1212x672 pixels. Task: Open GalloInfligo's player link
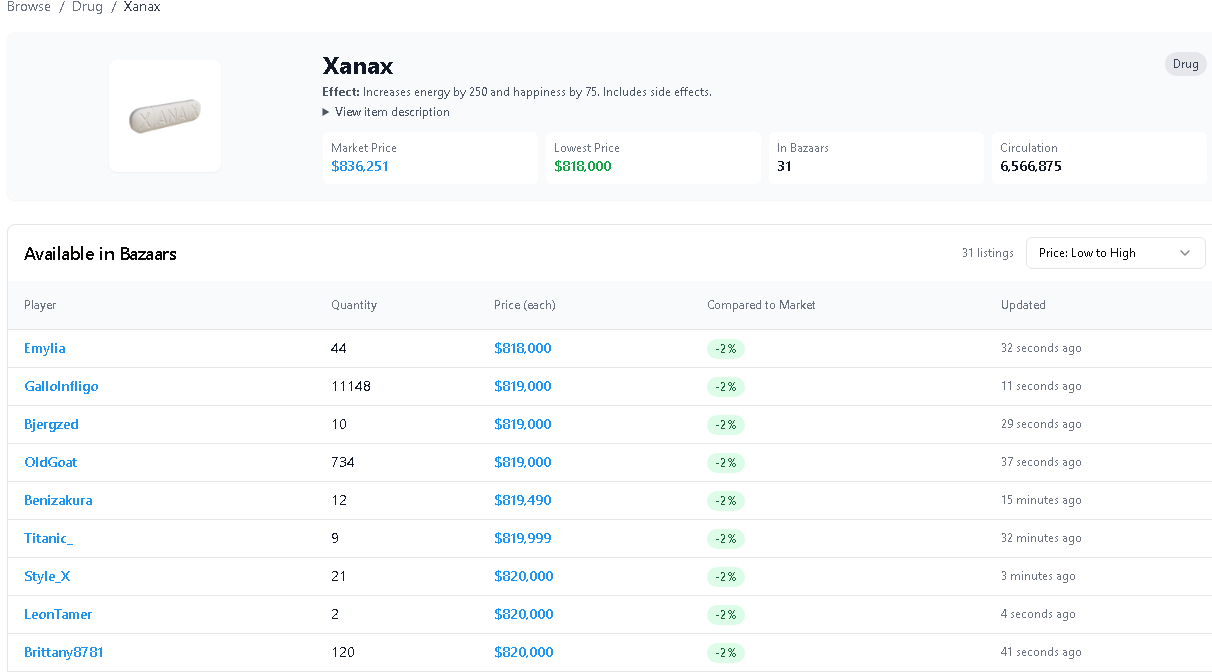coord(61,386)
